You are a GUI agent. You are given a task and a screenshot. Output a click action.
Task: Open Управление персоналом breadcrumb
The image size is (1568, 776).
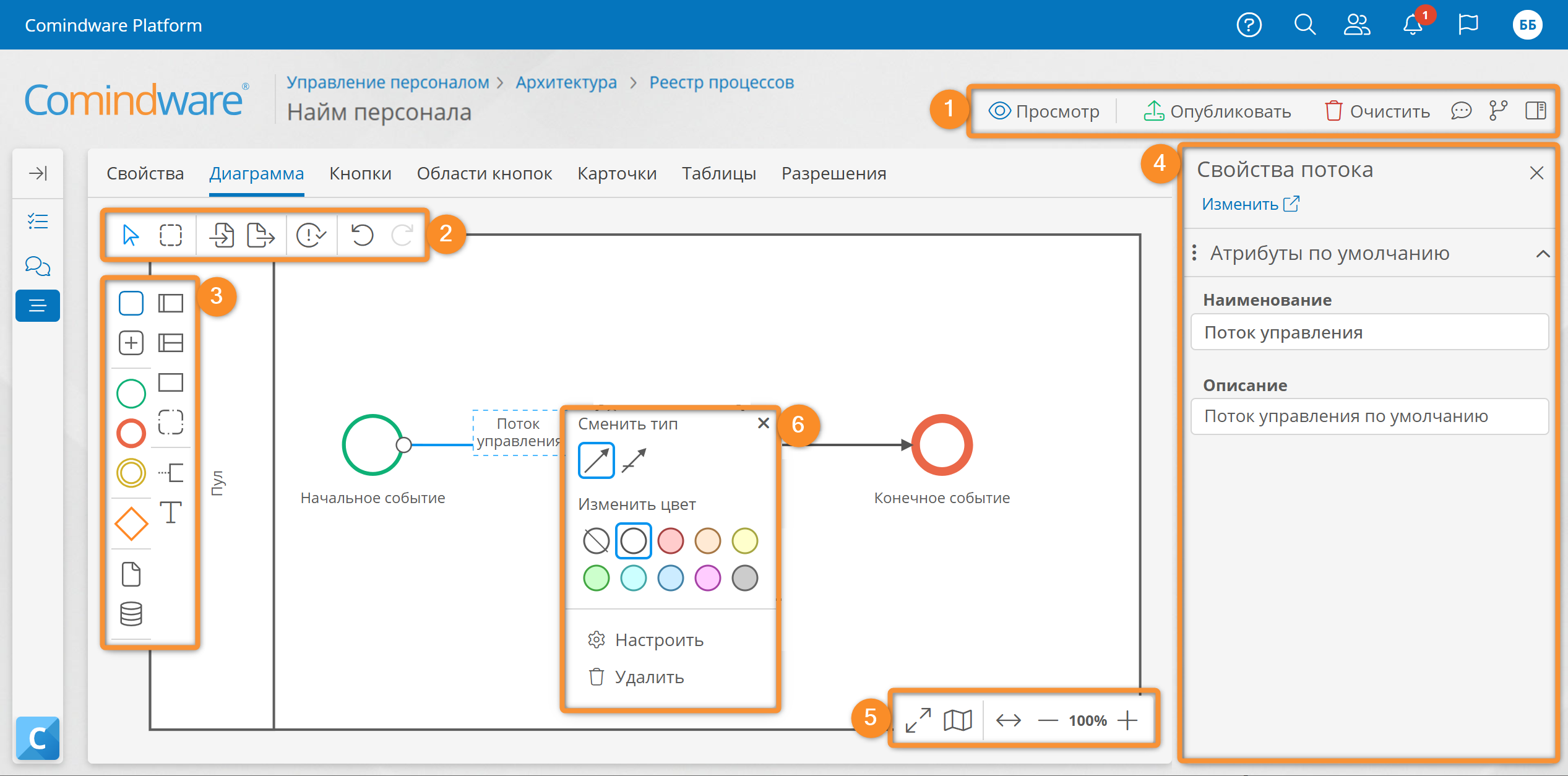[x=388, y=82]
